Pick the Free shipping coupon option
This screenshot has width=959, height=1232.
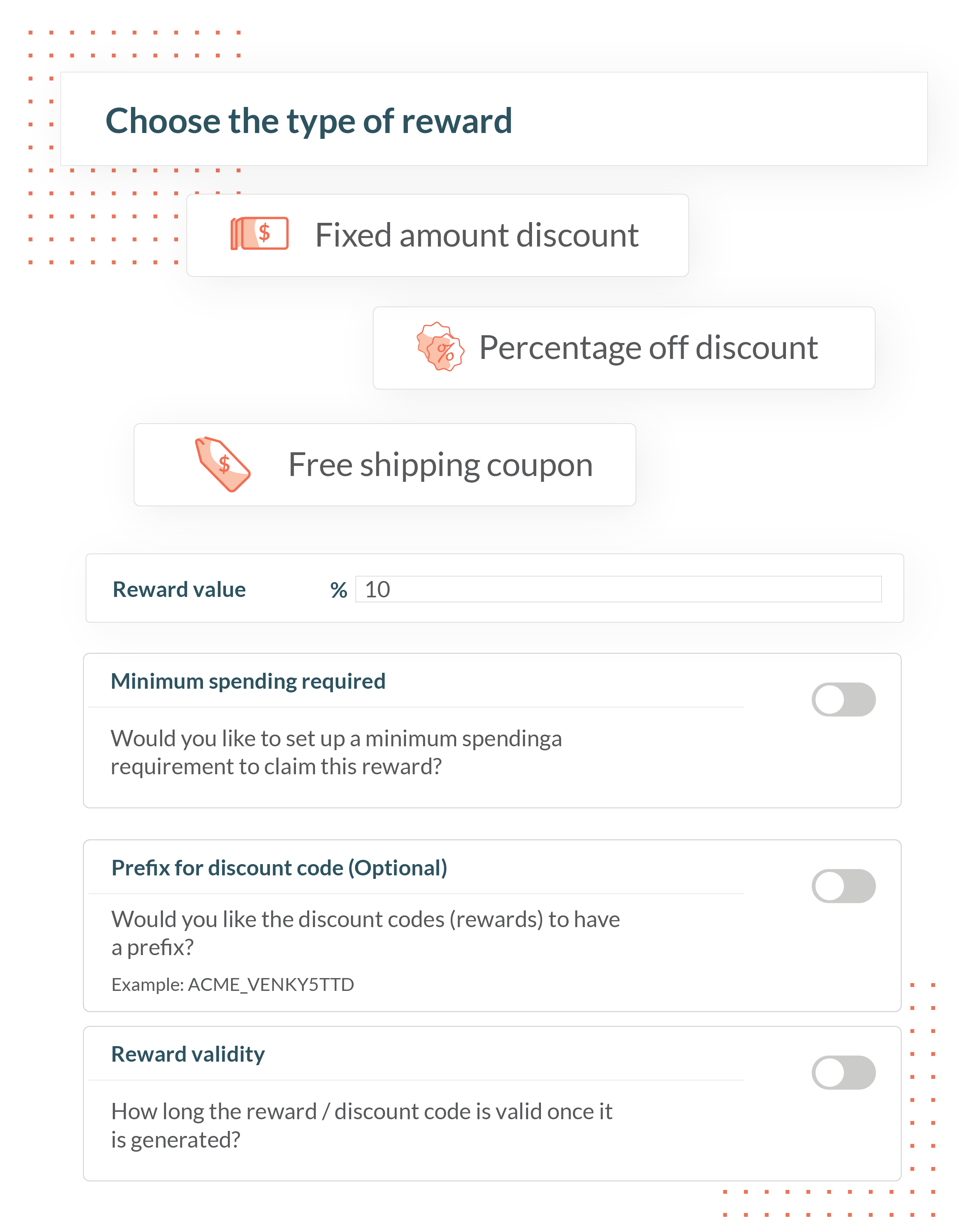coord(385,464)
